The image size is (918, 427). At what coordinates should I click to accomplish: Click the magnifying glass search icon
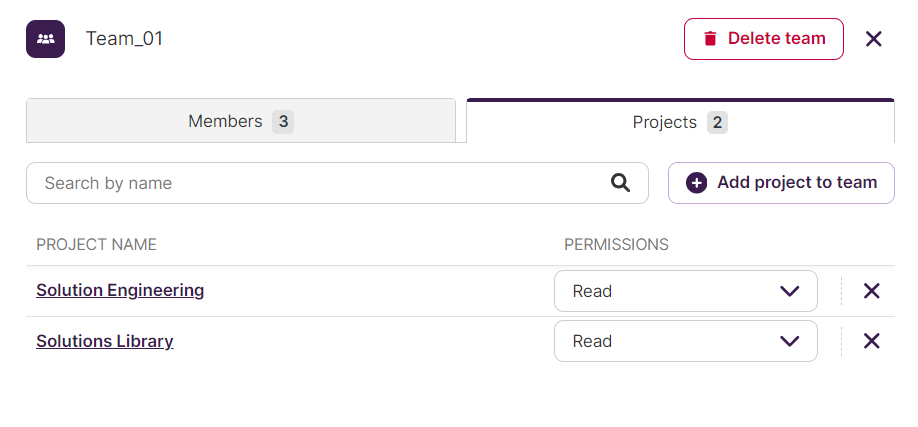click(x=620, y=183)
